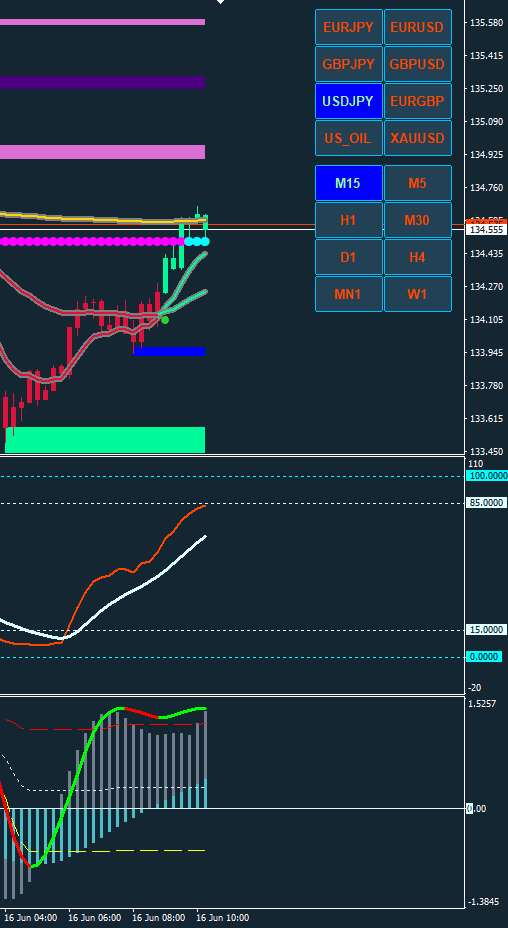
Task: Click the 135.250 price scale label
Action: coord(486,89)
